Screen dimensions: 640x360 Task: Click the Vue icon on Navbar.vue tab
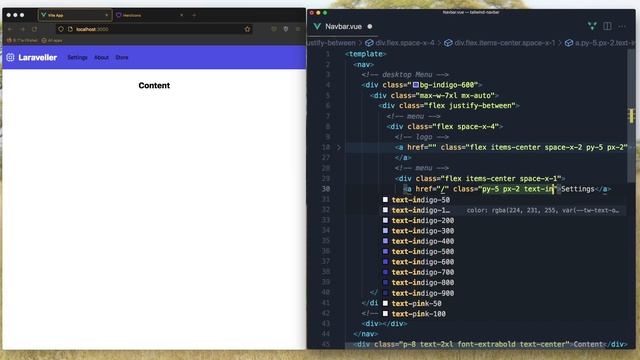pos(317,27)
